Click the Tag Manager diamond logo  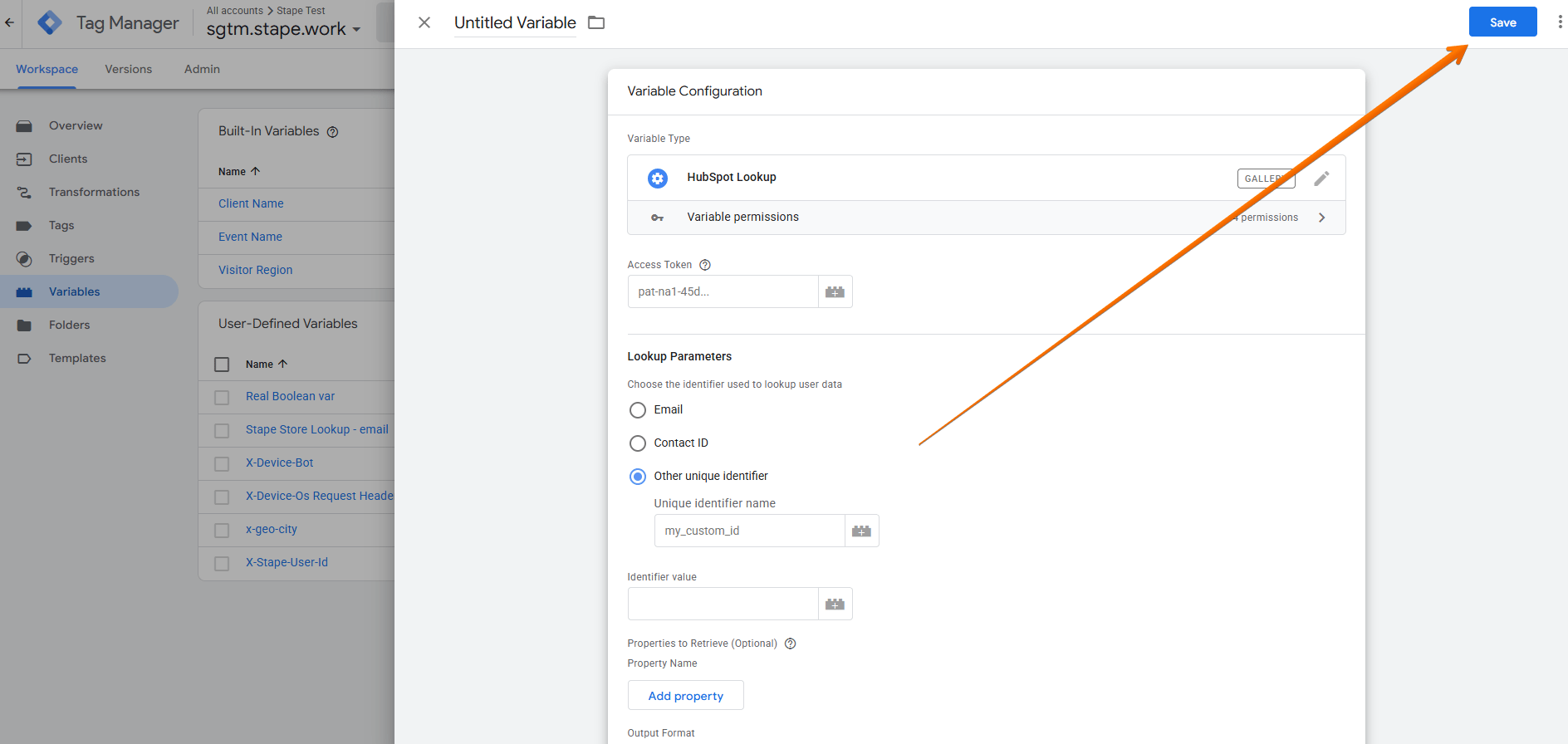pos(50,22)
